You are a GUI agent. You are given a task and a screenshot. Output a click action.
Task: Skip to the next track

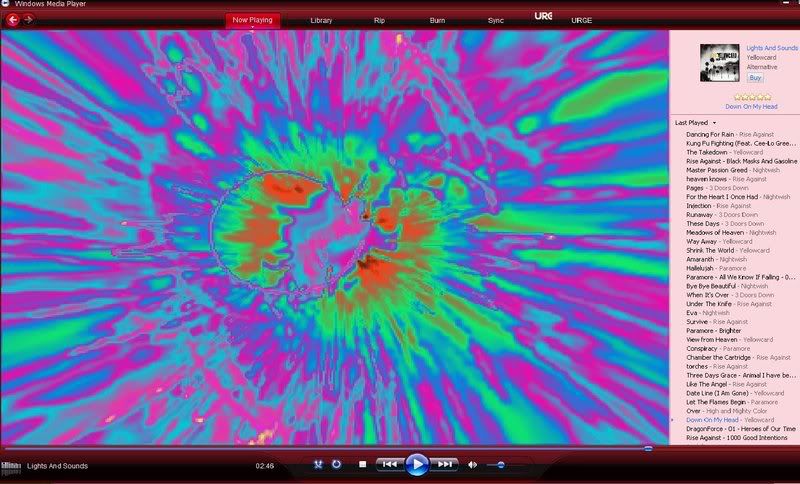[x=444, y=465]
